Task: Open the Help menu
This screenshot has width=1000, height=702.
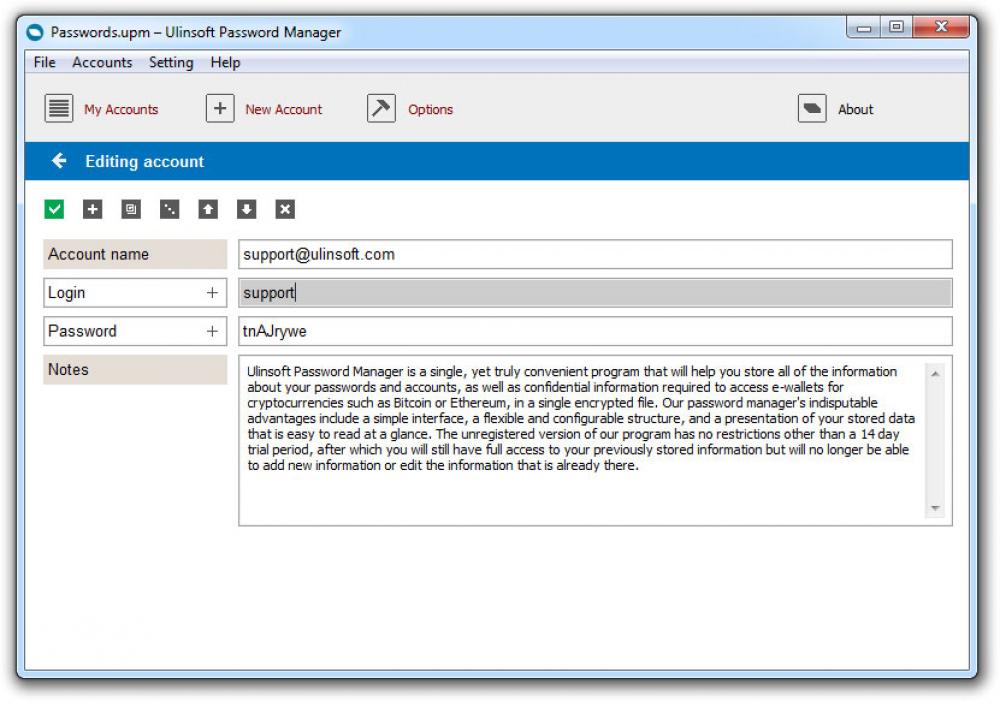Action: (x=225, y=62)
